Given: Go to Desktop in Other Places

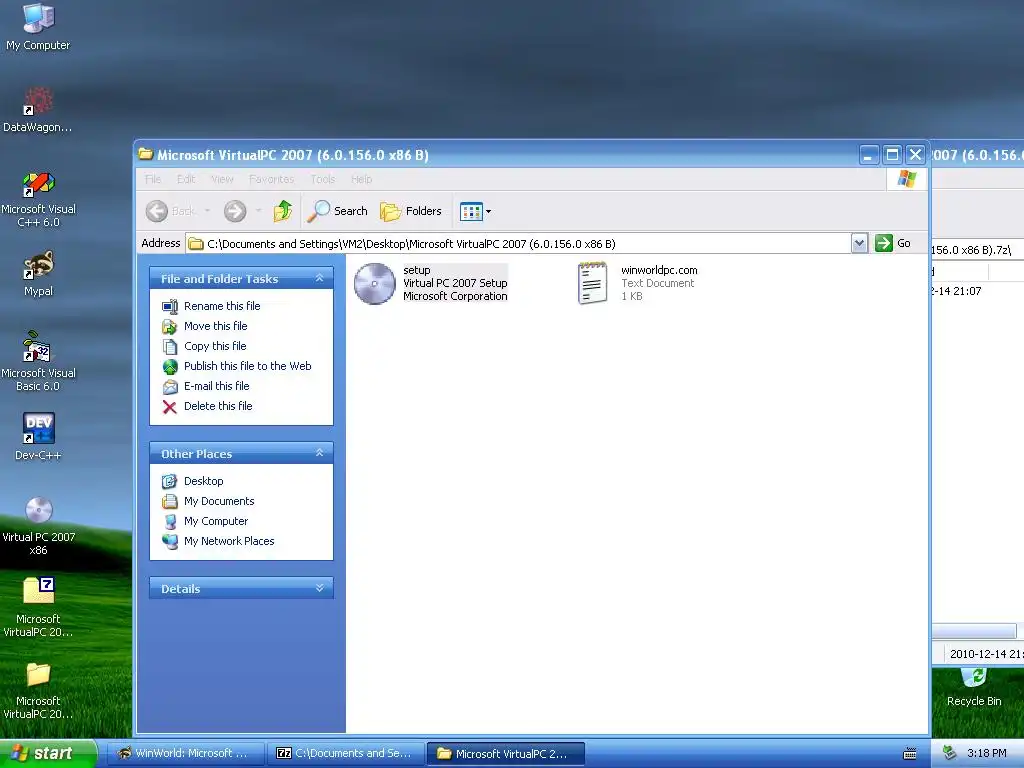Looking at the screenshot, I should point(204,481).
